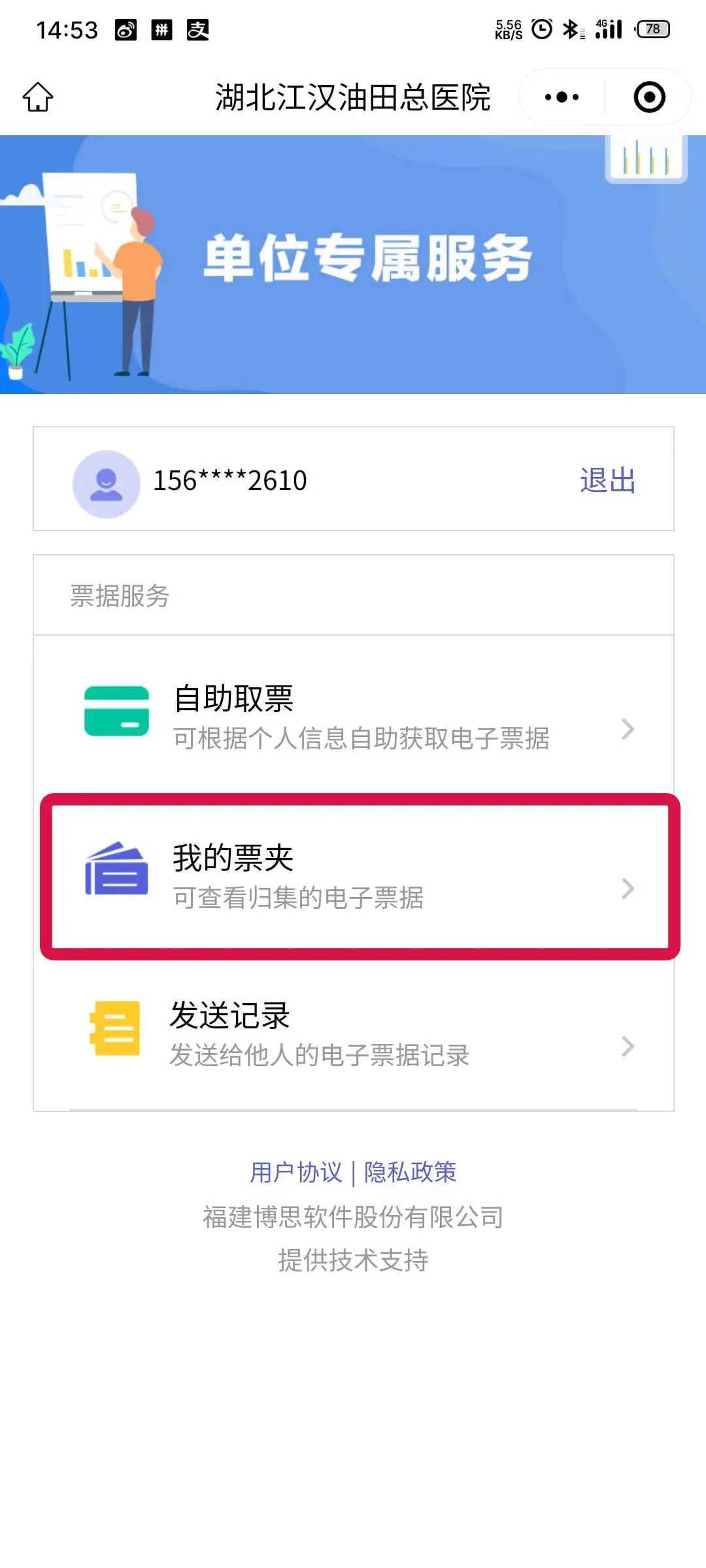Tap the 退出 logout button
The width and height of the screenshot is (706, 1568).
click(607, 481)
